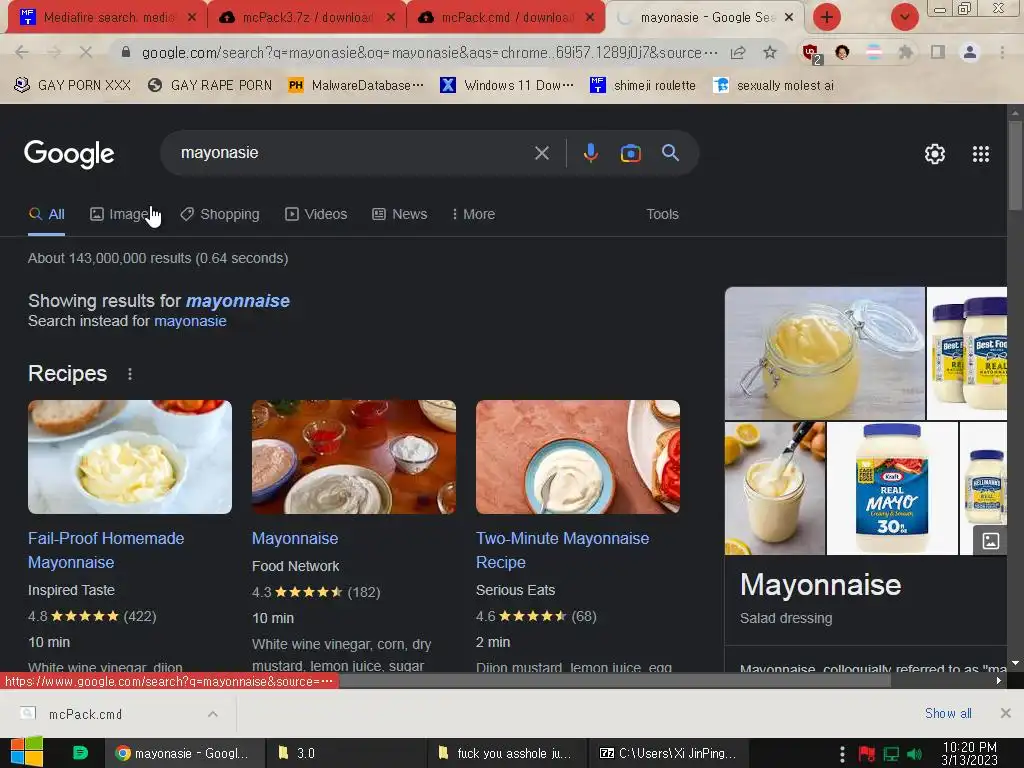Open the Tools search options

[x=662, y=214]
